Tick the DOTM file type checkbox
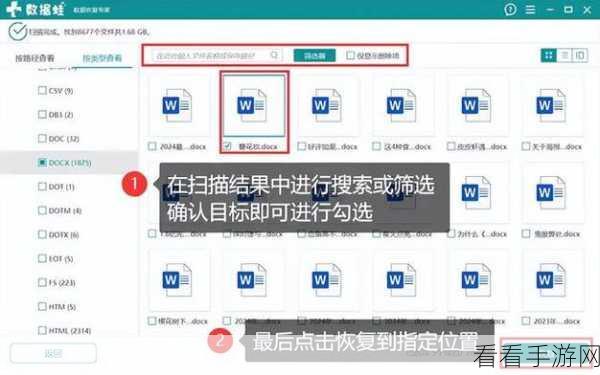 click(42, 210)
